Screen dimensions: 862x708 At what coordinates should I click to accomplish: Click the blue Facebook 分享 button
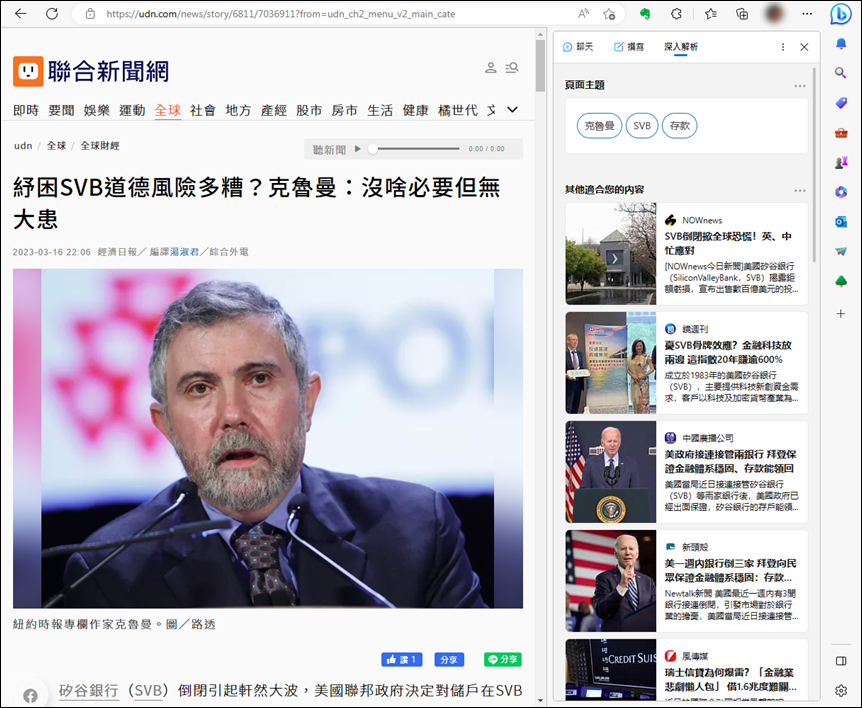click(x=449, y=659)
